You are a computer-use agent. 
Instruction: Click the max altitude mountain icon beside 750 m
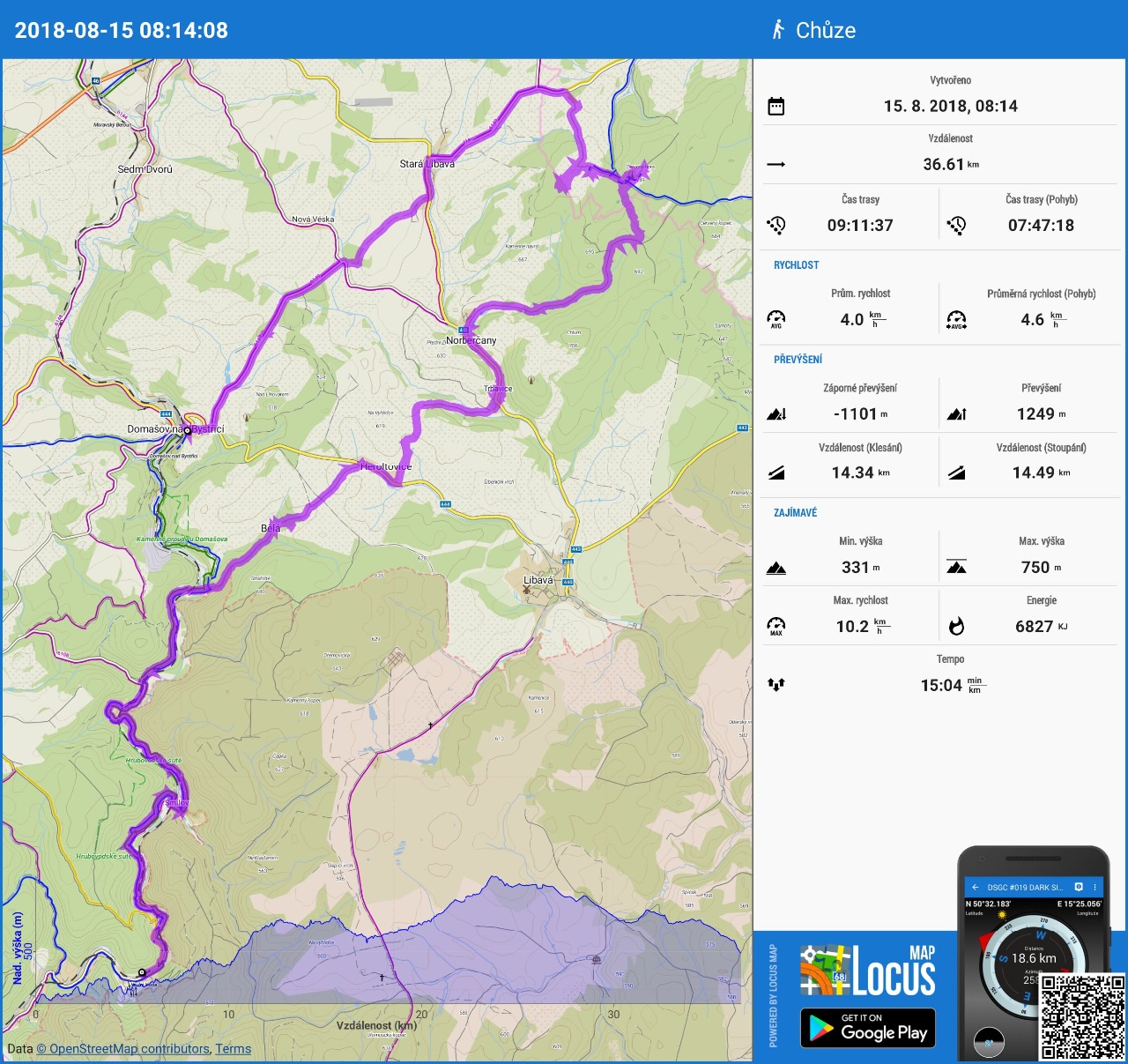coord(956,568)
